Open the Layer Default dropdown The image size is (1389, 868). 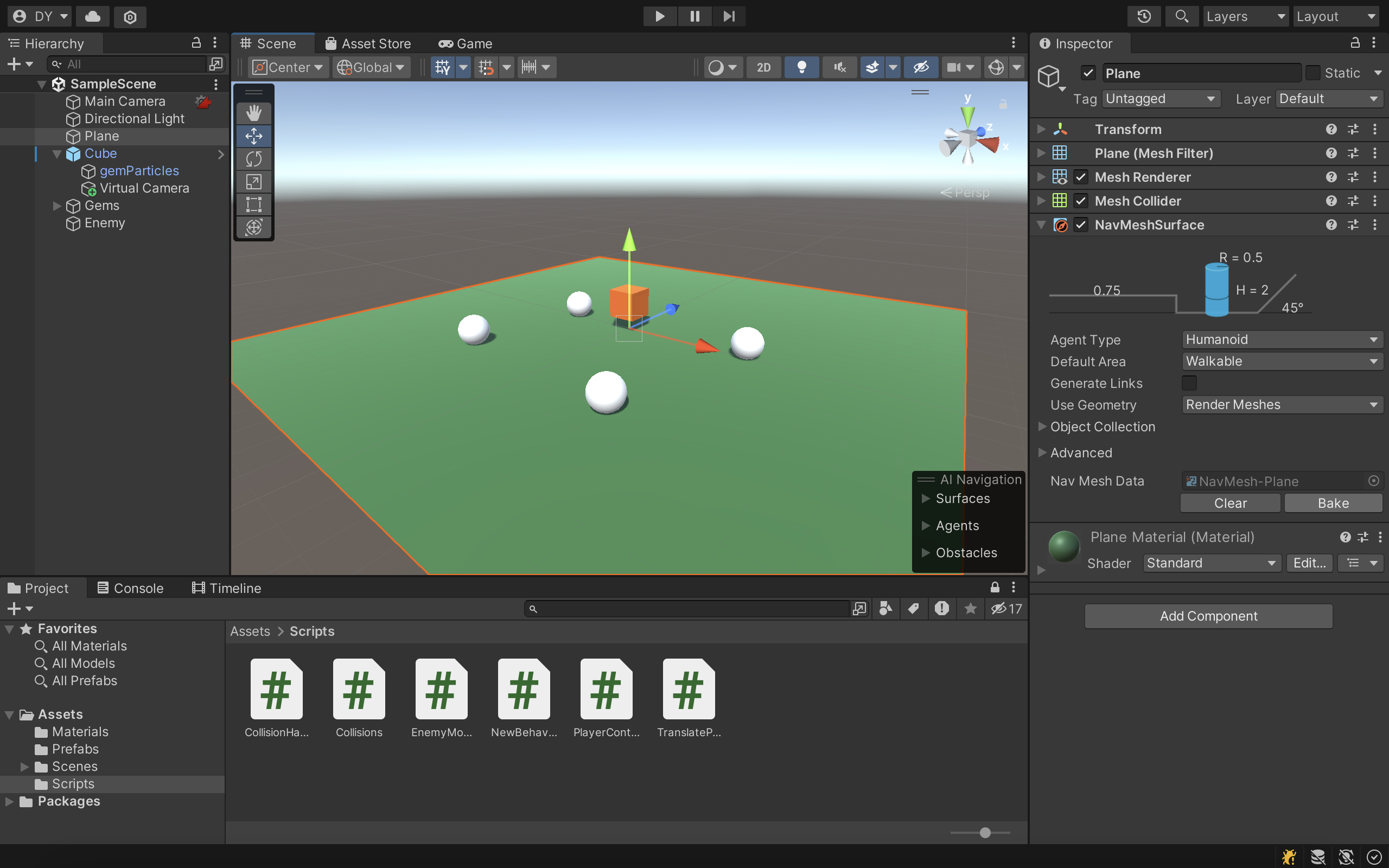click(x=1329, y=99)
